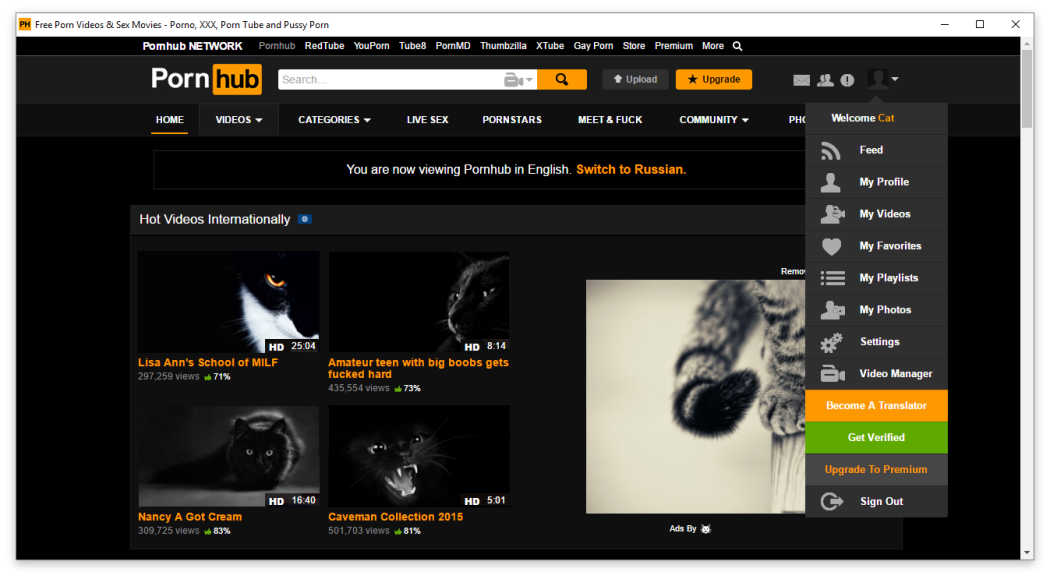Viewport: 1050px width, 579px height.
Task: Select Video Manager menu entry
Action: [x=877, y=374]
